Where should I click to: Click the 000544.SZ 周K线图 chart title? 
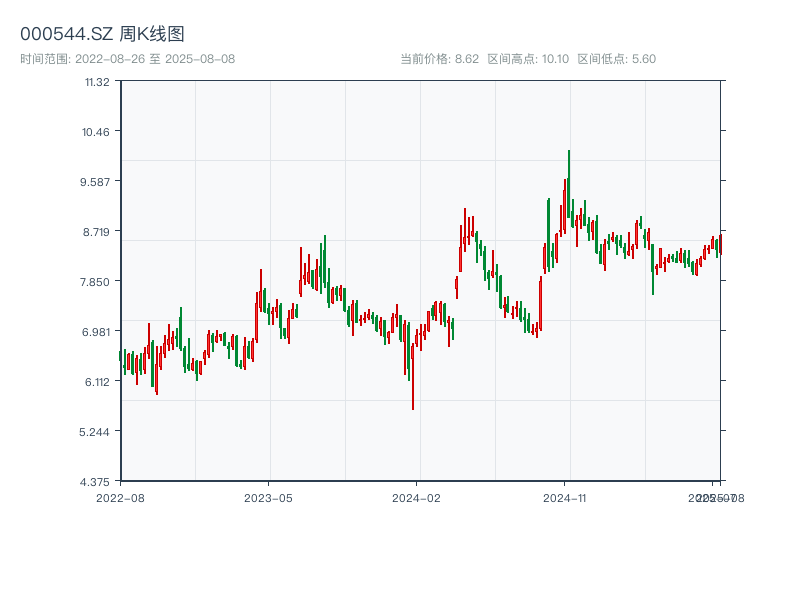pyautogui.click(x=102, y=34)
